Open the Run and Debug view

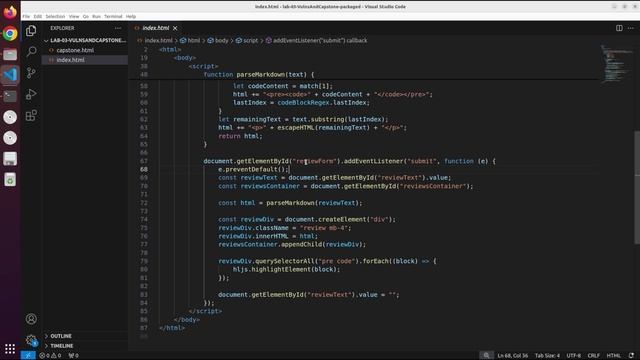tap(31, 94)
